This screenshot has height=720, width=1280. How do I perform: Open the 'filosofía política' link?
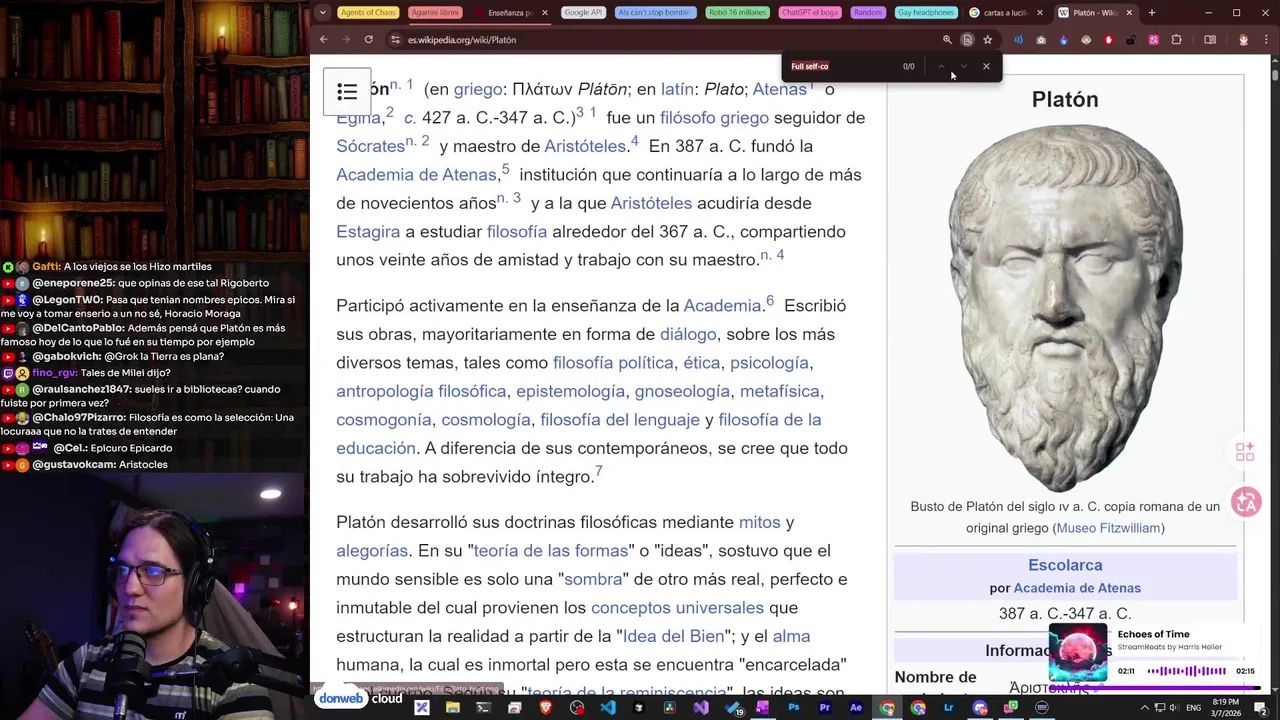pyautogui.click(x=613, y=362)
